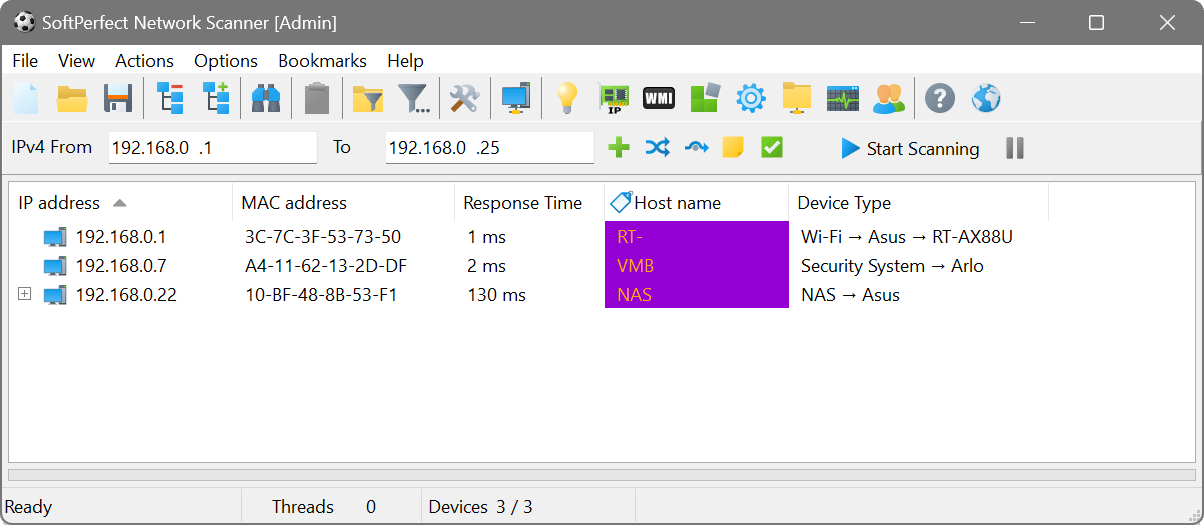Open the live traffic graph monitor icon
Viewport: 1204px width, 525px height.
pyautogui.click(x=843, y=98)
